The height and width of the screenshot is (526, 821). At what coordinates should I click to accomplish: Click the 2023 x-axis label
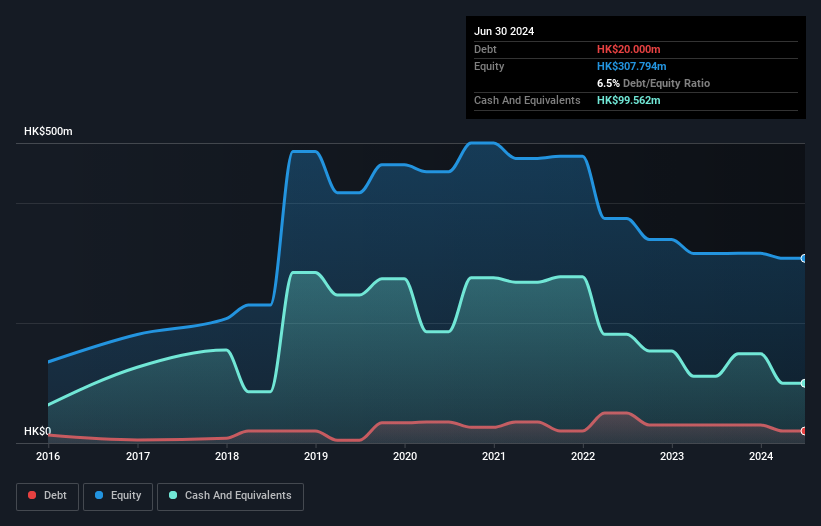tap(672, 456)
